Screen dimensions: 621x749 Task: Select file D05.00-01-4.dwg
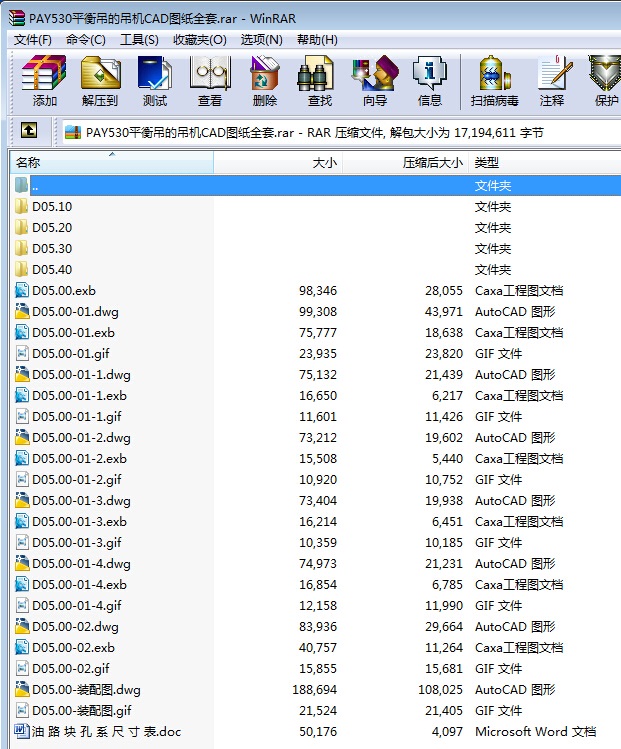[x=81, y=564]
